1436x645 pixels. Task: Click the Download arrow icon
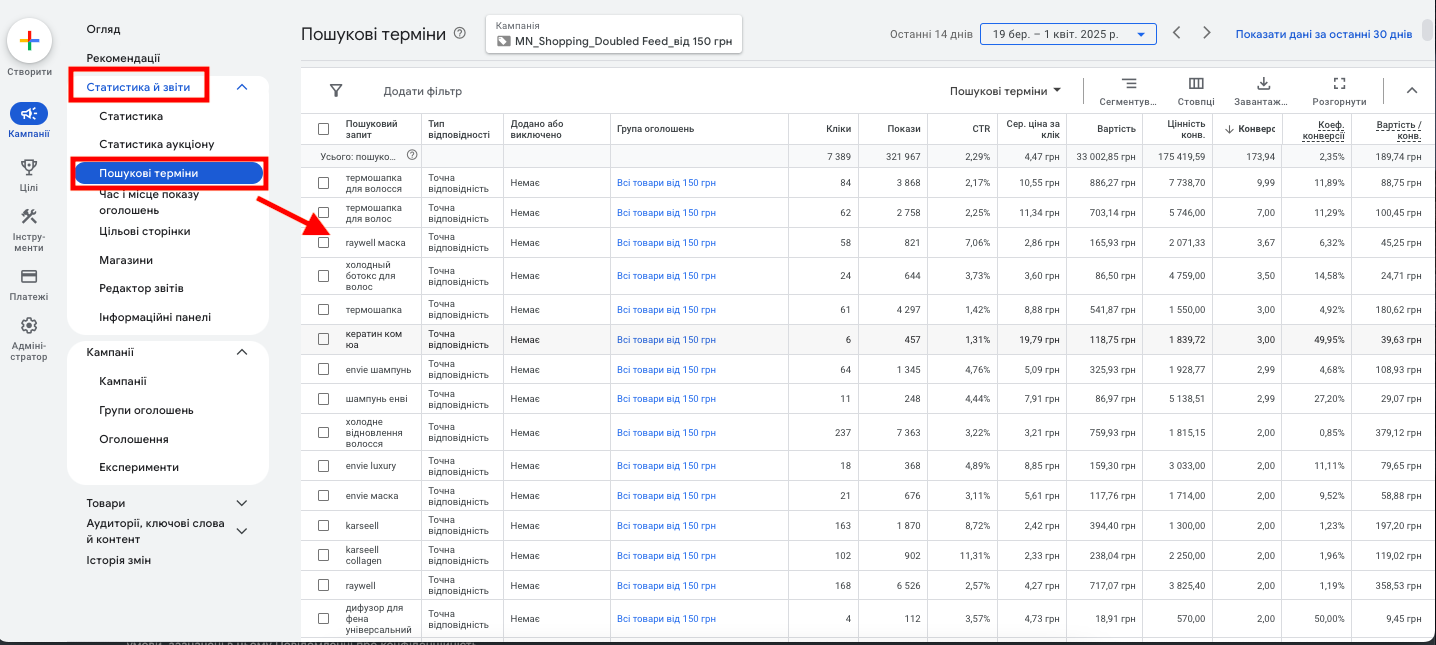tap(1263, 84)
